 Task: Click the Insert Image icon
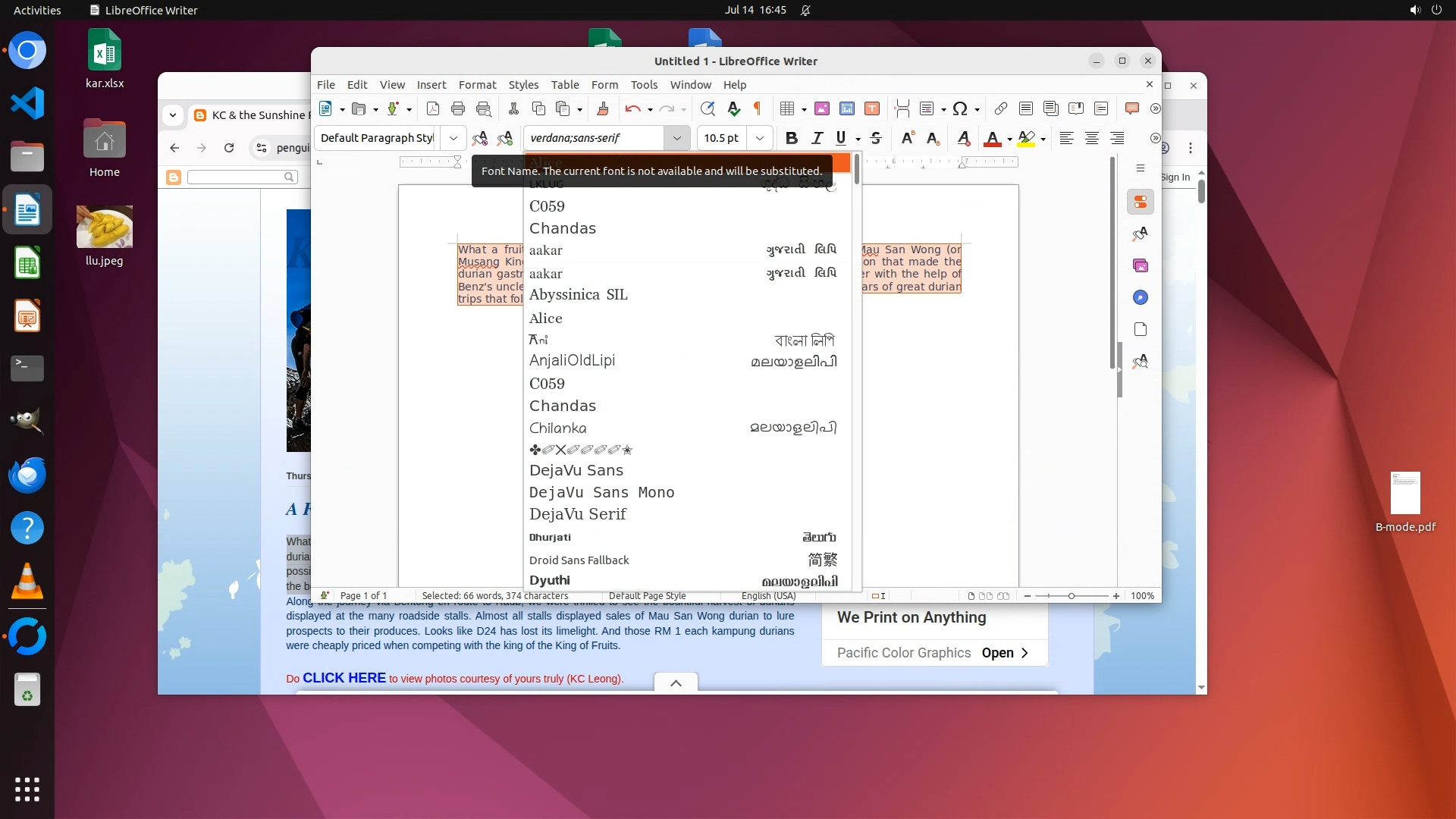822,108
